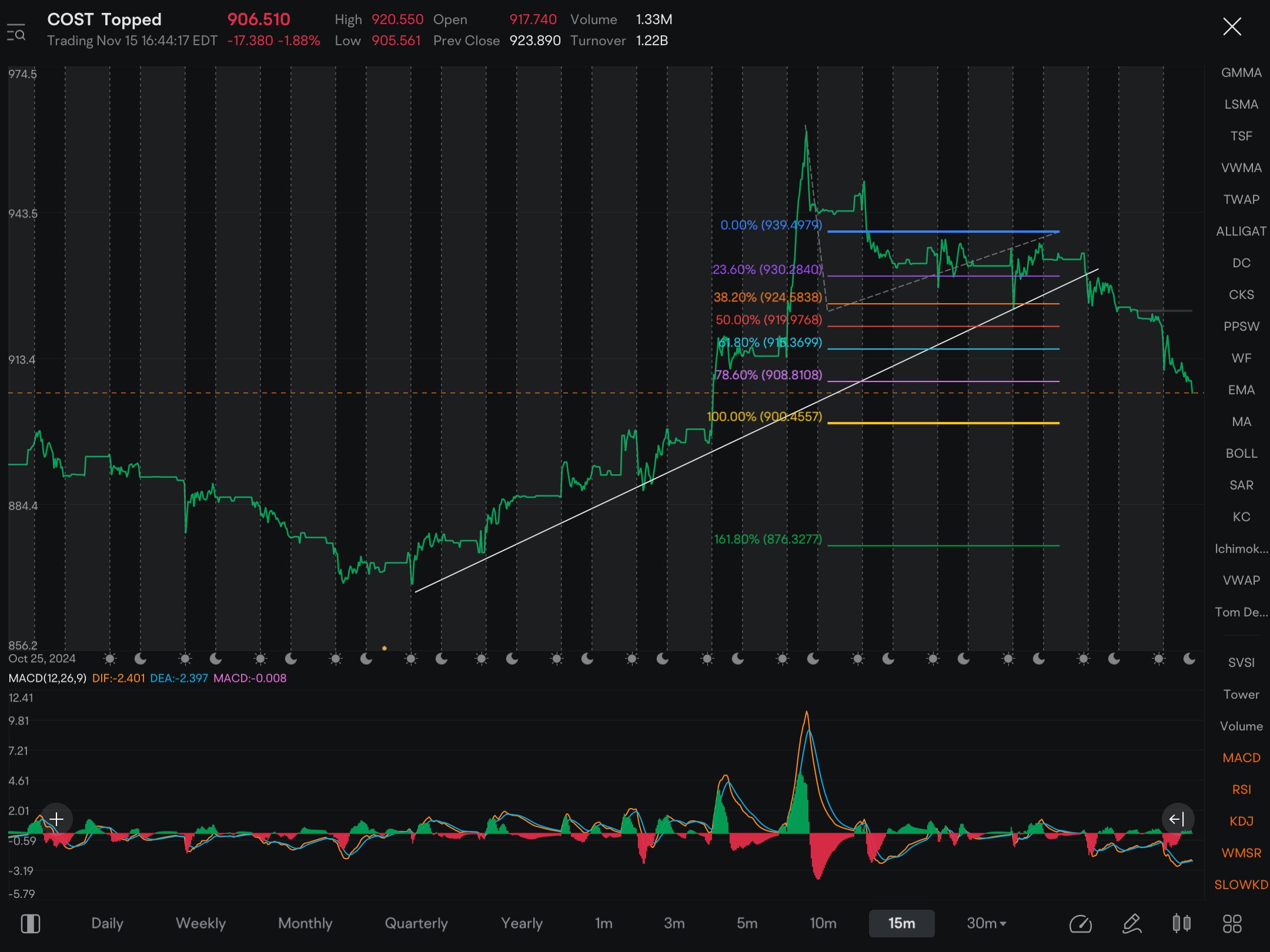Viewport: 1270px width, 952px height.
Task: Click the 78.60% (908.8108) label
Action: click(768, 375)
